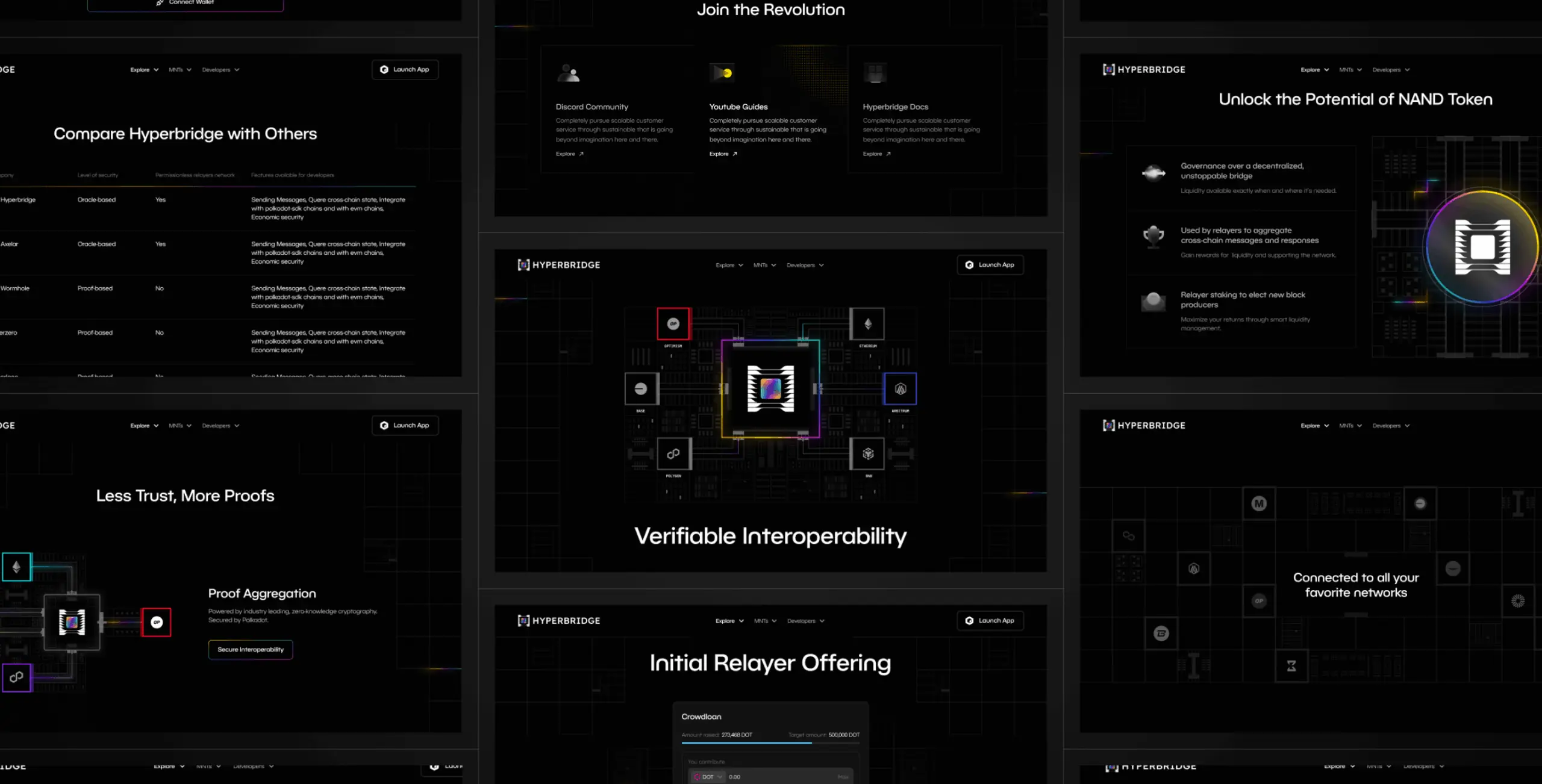Expand Explore menu in NAND Token panel

pyautogui.click(x=1314, y=70)
